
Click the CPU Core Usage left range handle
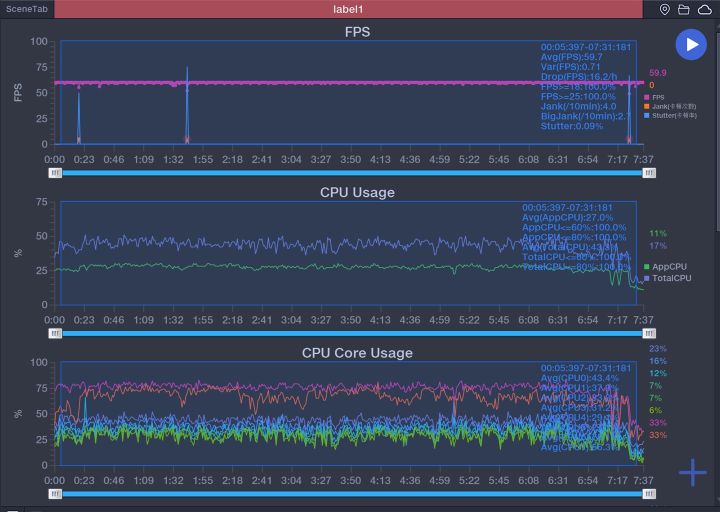point(56,493)
